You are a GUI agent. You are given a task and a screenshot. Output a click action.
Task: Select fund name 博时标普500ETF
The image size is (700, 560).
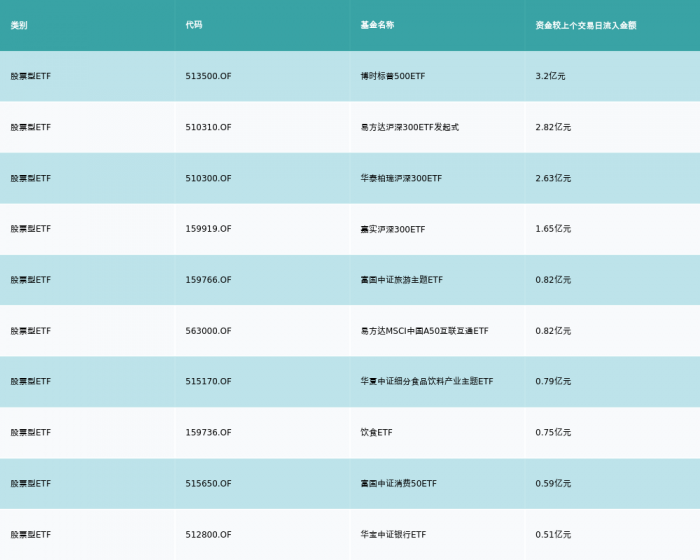pyautogui.click(x=393, y=76)
